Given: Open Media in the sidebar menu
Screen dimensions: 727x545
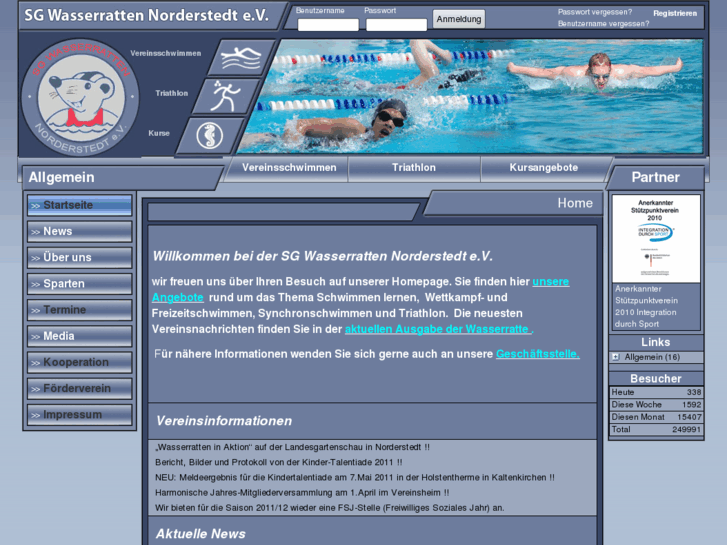Looking at the screenshot, I should pyautogui.click(x=80, y=336).
